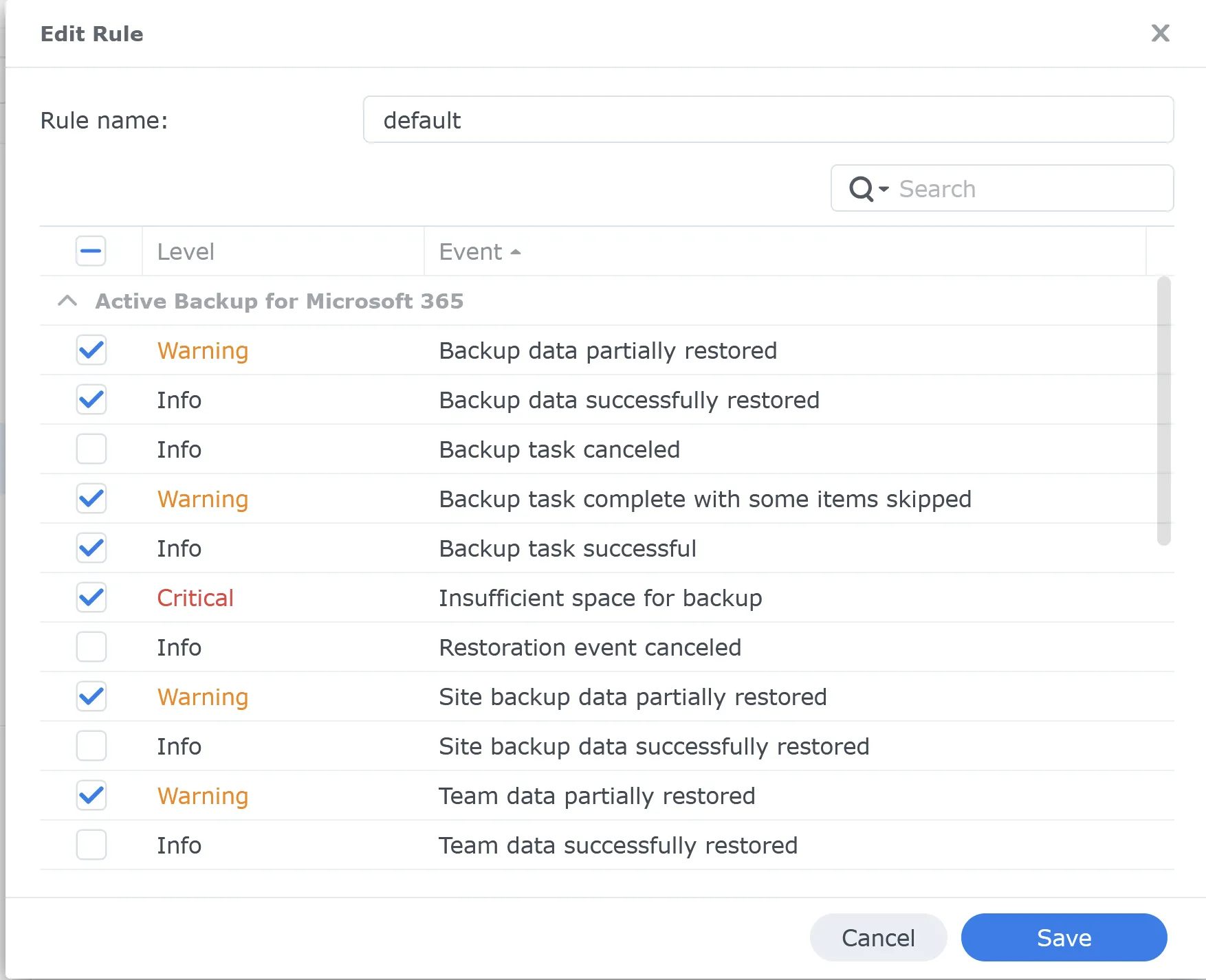The image size is (1206, 980).
Task: Click the vertical scrollbar on the event list
Action: point(1163,412)
